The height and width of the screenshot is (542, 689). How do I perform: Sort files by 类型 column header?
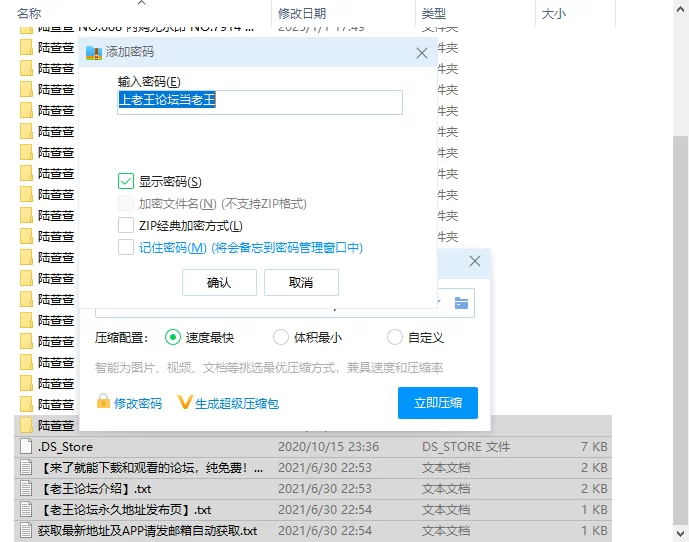(x=434, y=13)
